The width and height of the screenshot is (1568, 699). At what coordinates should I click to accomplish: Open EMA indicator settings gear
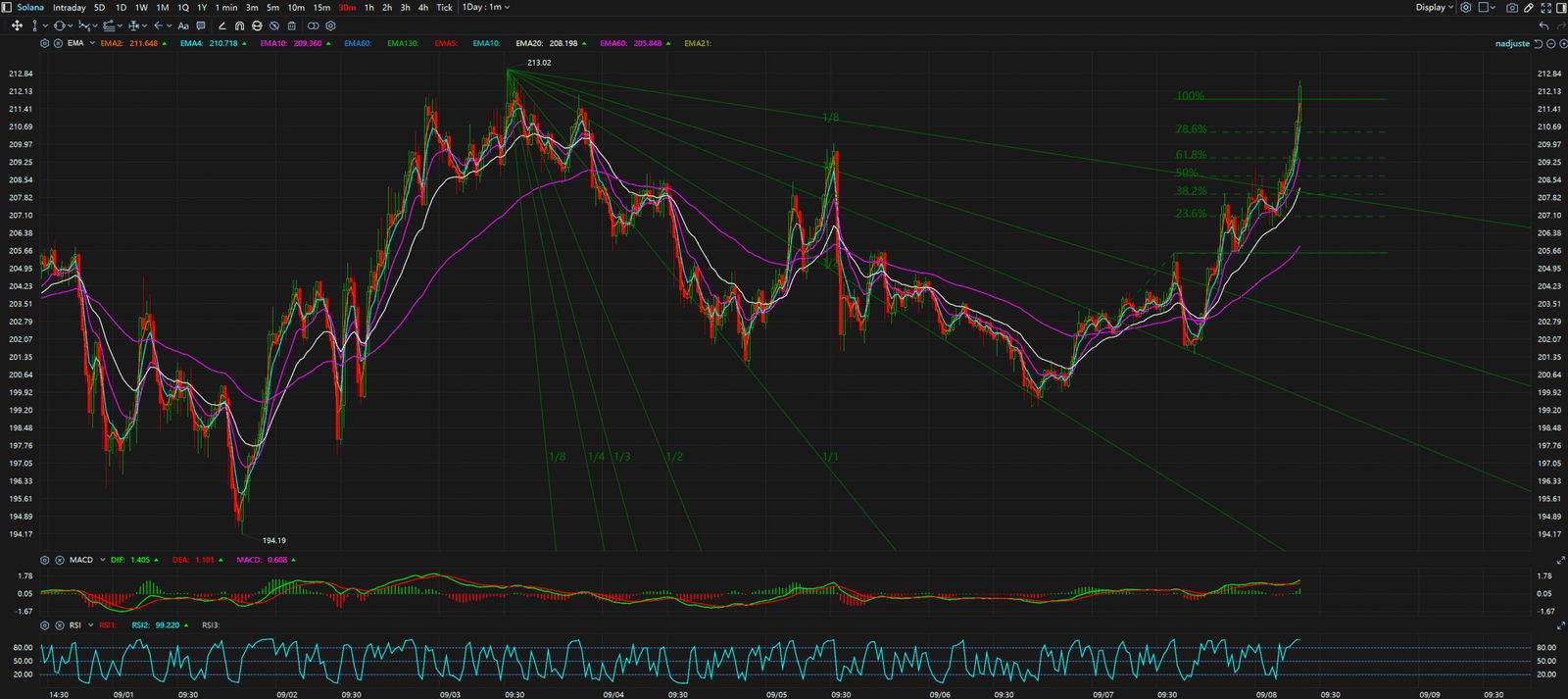click(44, 43)
